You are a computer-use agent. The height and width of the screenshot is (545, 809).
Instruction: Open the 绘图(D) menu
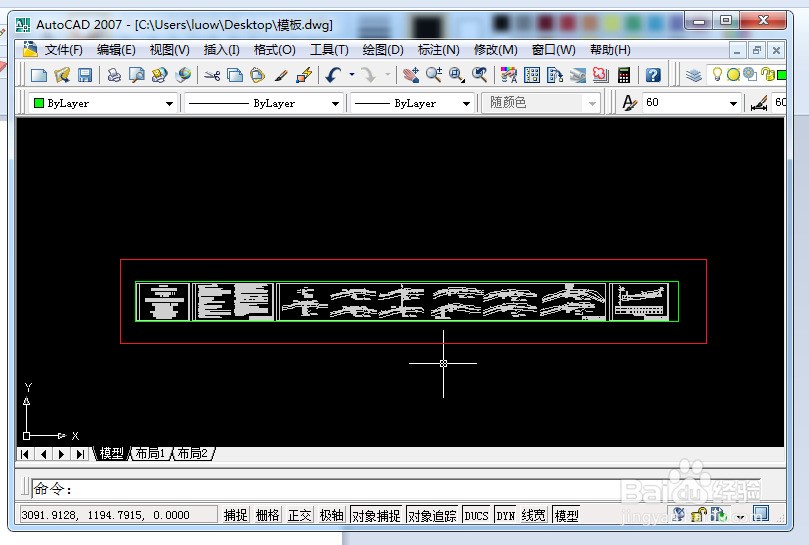tap(383, 49)
